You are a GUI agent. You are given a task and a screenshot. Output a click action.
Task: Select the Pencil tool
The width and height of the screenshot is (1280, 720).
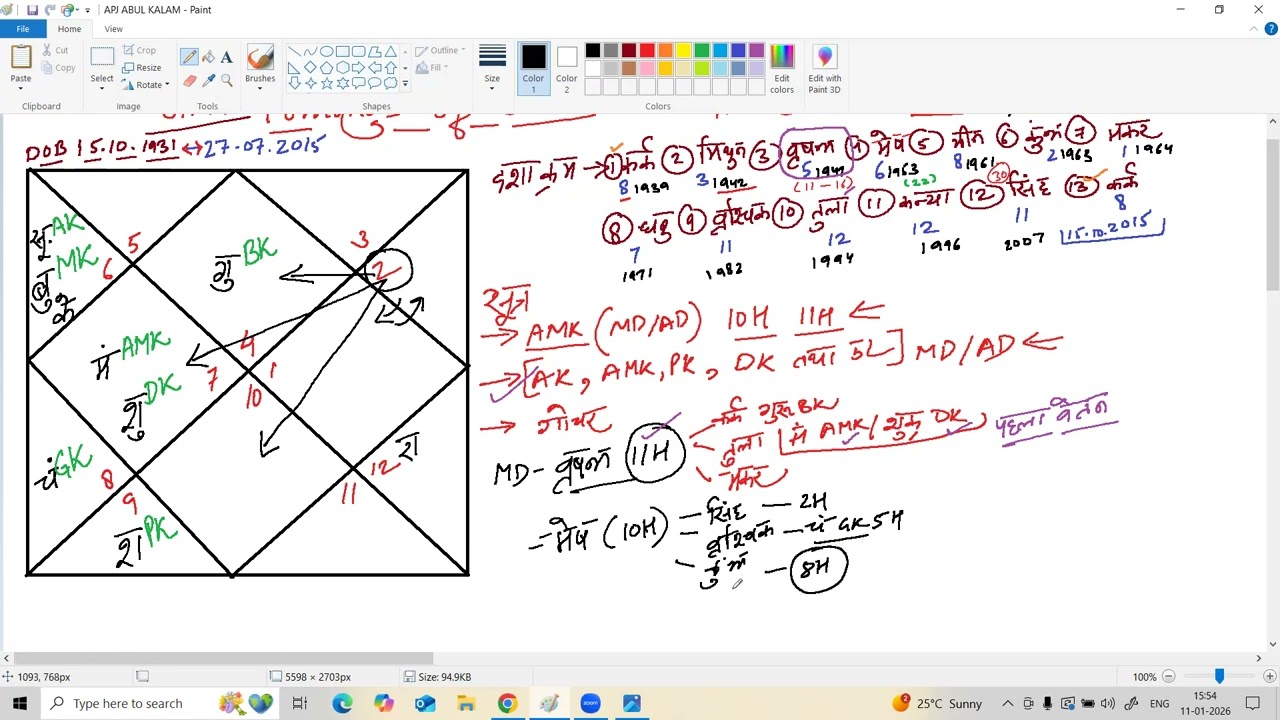pos(189,57)
